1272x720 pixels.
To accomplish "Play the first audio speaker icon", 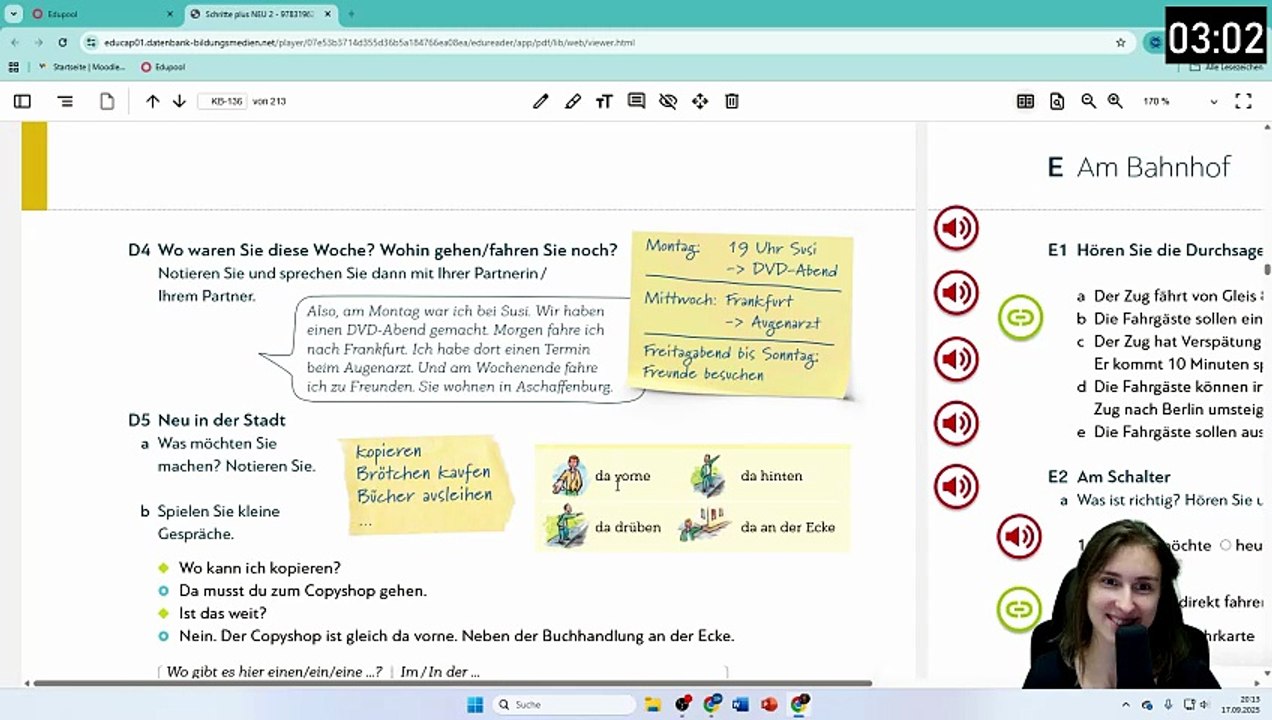I will [956, 229].
